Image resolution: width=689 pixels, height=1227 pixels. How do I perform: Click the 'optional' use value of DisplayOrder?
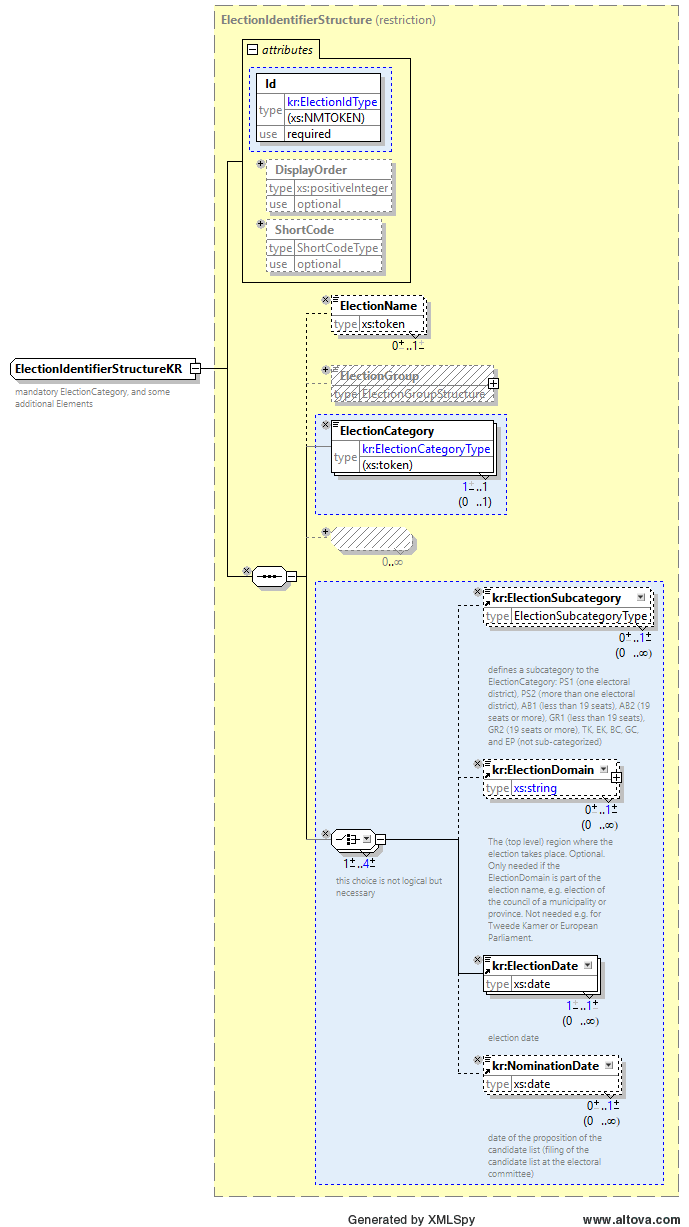319,204
